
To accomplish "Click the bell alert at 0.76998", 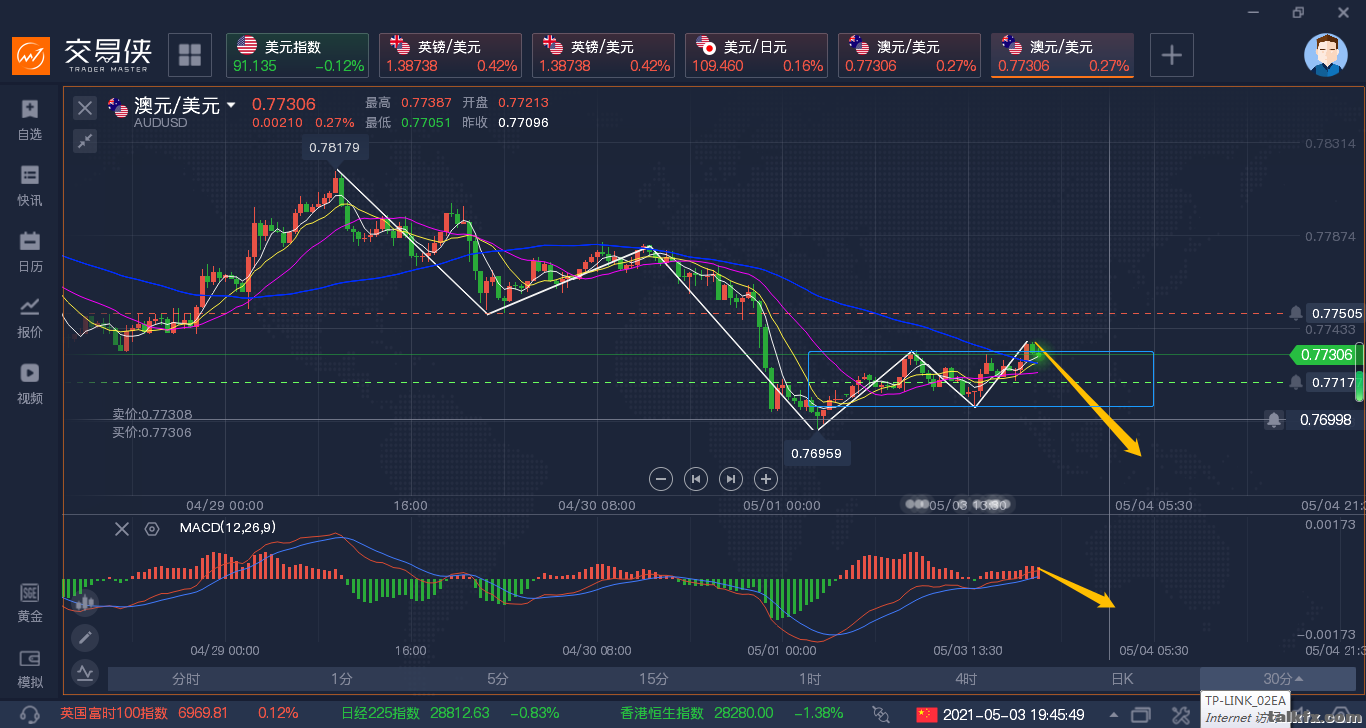I will pos(1274,420).
